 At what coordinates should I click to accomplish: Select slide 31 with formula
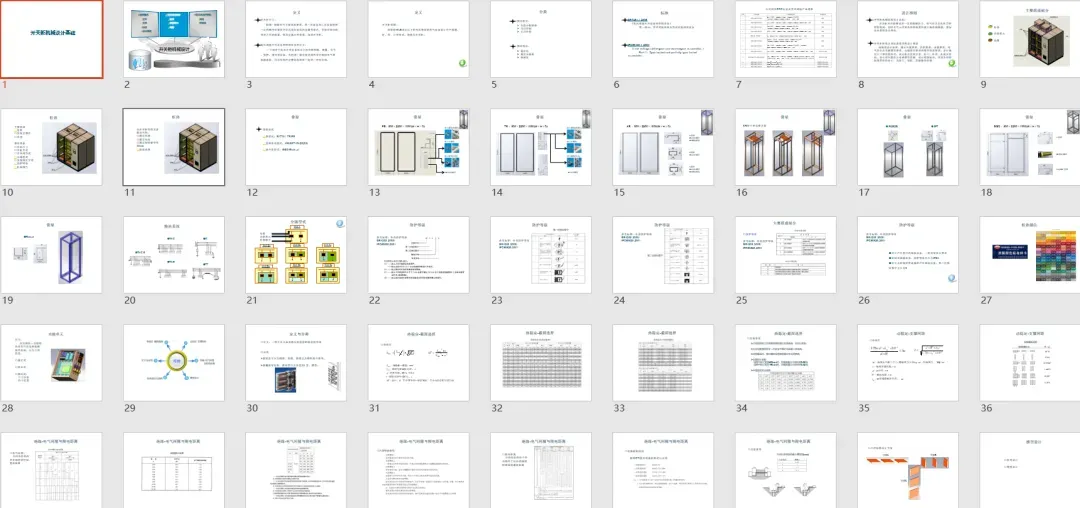419,363
